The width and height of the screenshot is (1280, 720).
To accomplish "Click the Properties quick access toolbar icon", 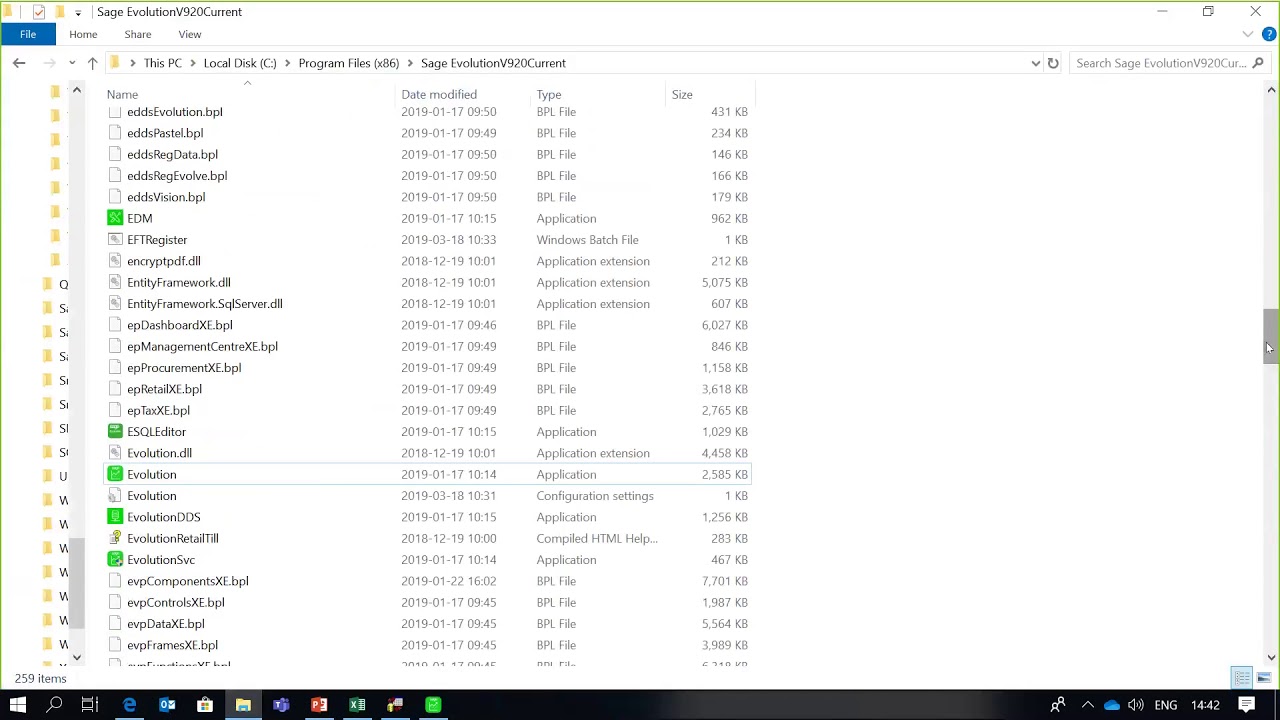I will point(39,12).
